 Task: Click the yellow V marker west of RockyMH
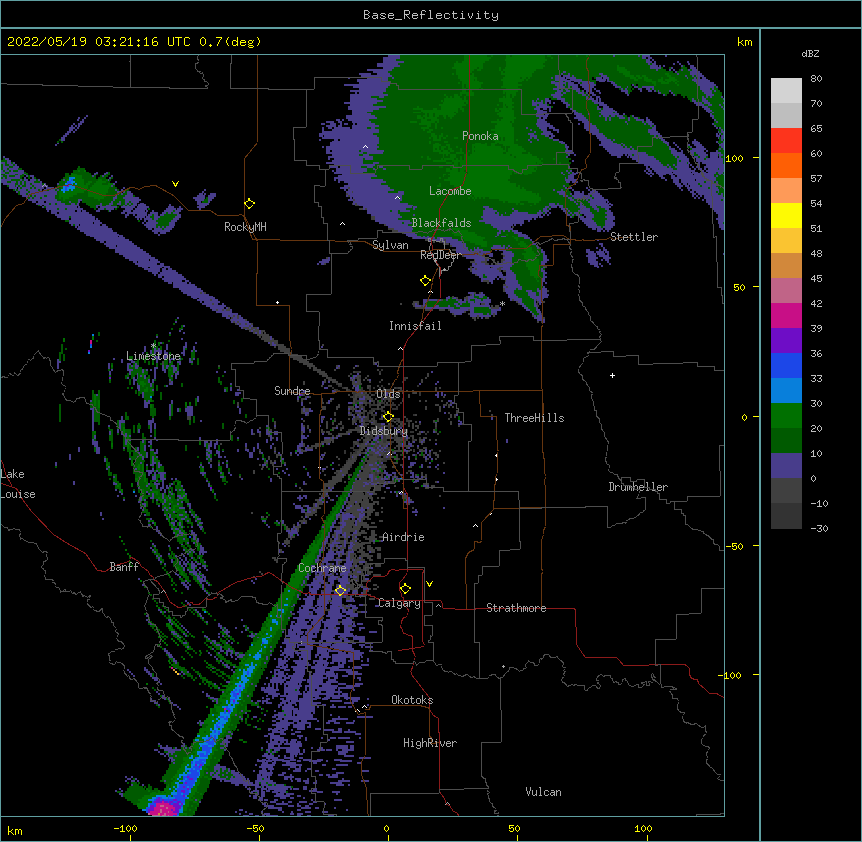click(175, 184)
